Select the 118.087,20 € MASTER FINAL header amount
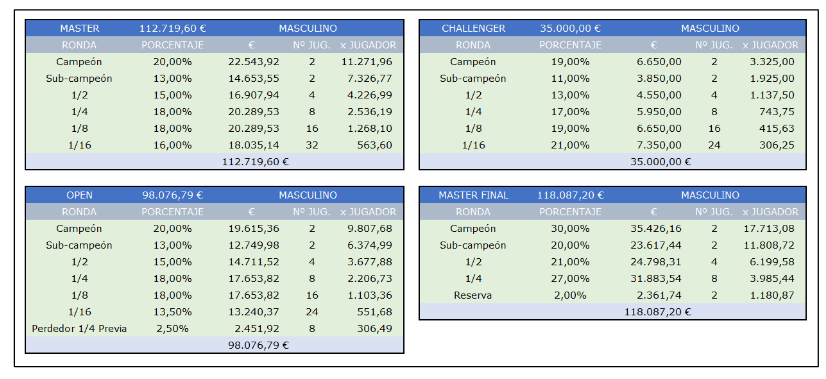 click(x=570, y=195)
